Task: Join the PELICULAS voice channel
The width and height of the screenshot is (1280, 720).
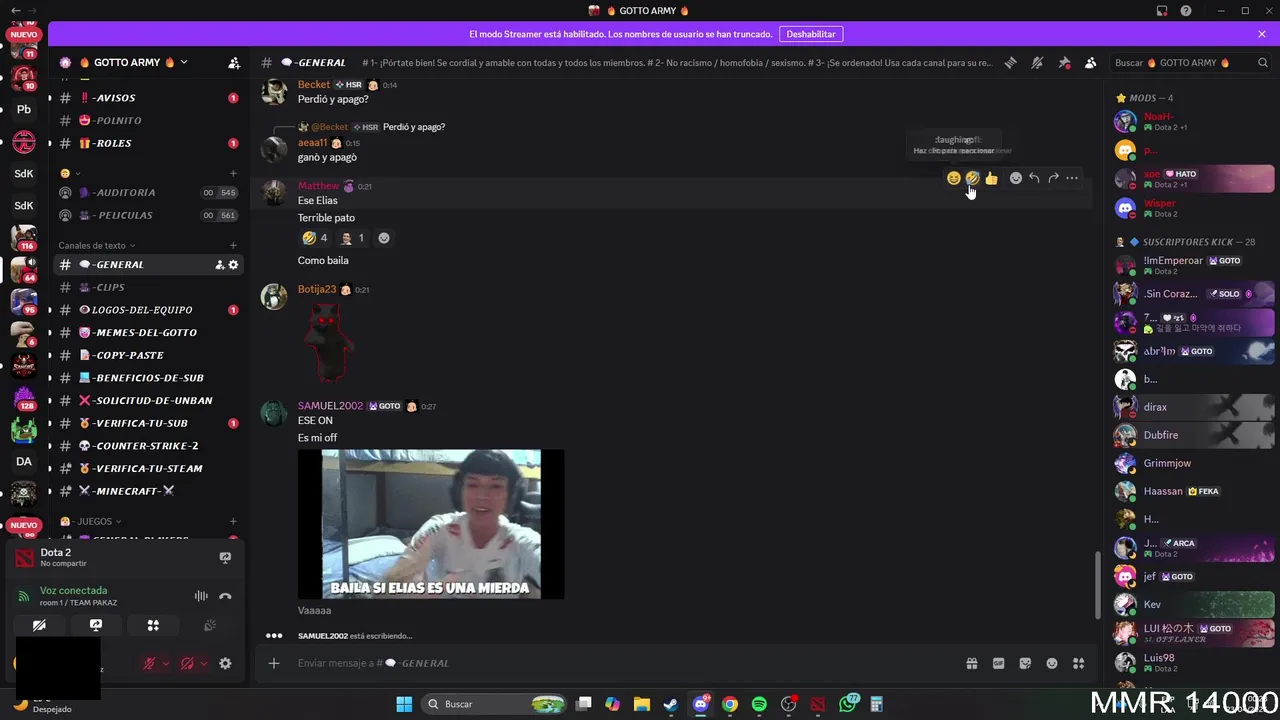Action: coord(147,215)
